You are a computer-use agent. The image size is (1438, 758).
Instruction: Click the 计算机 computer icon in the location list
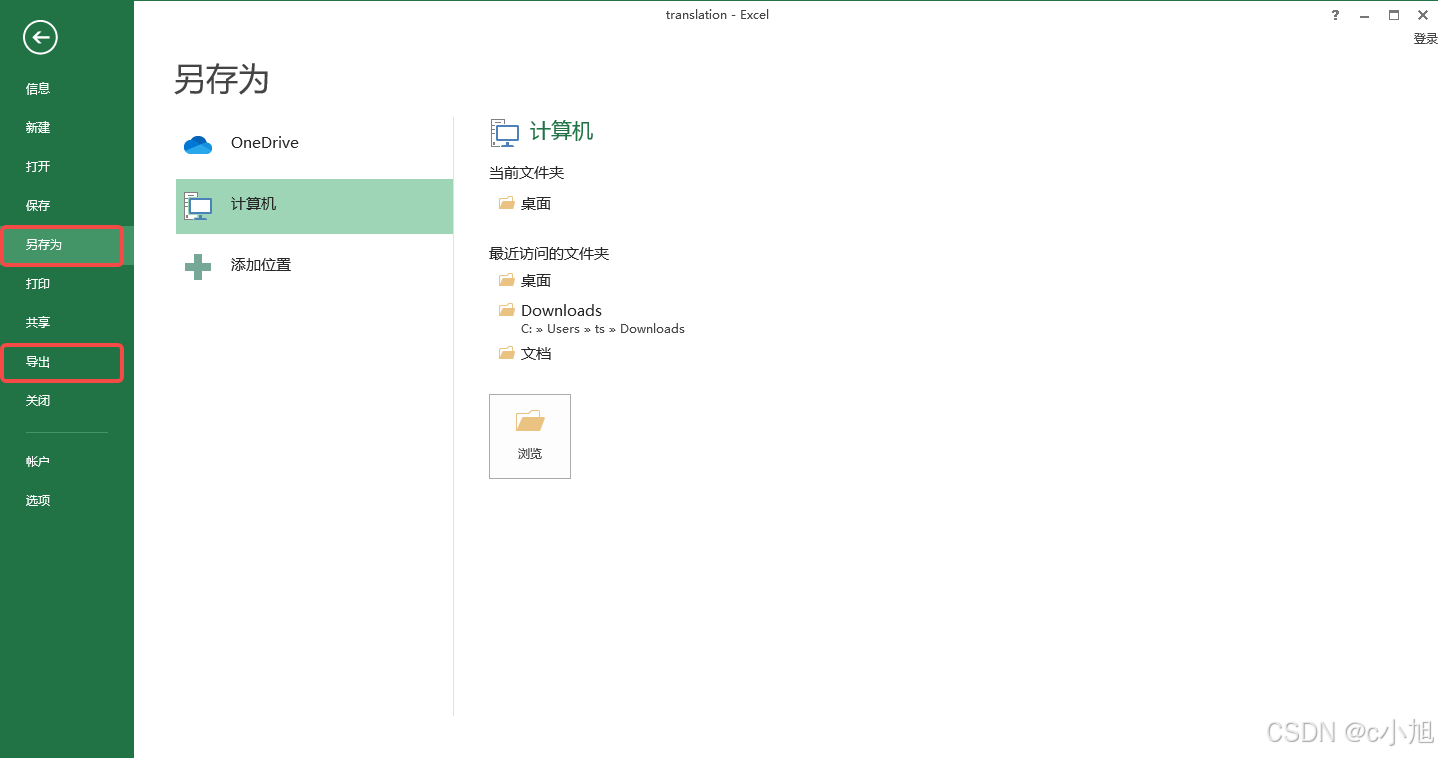[198, 206]
